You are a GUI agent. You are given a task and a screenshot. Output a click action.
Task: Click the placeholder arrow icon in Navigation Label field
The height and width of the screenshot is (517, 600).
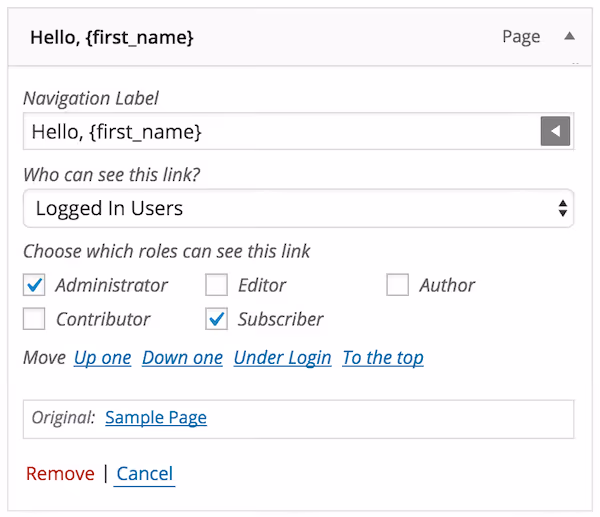(555, 131)
